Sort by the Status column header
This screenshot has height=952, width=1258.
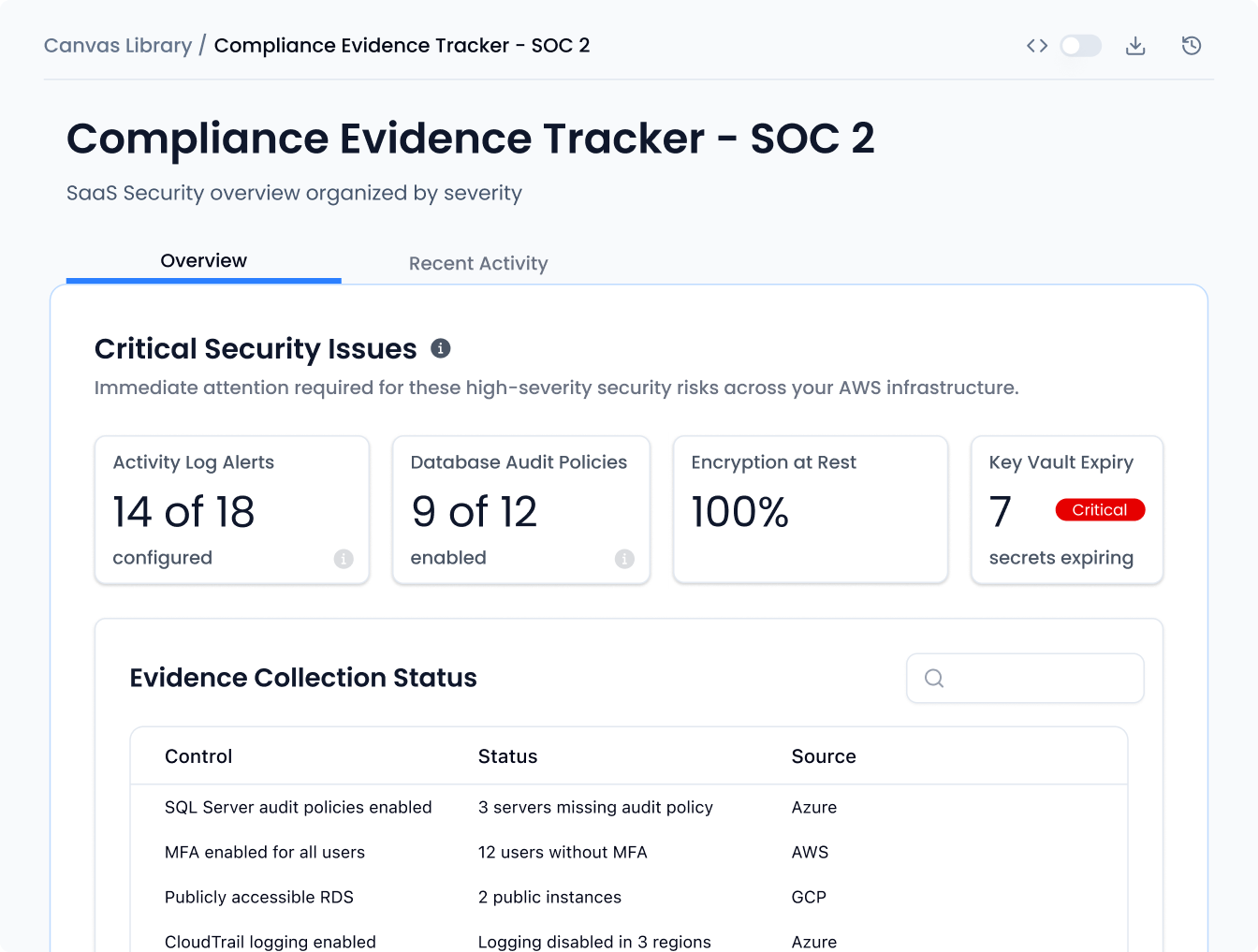click(x=507, y=756)
